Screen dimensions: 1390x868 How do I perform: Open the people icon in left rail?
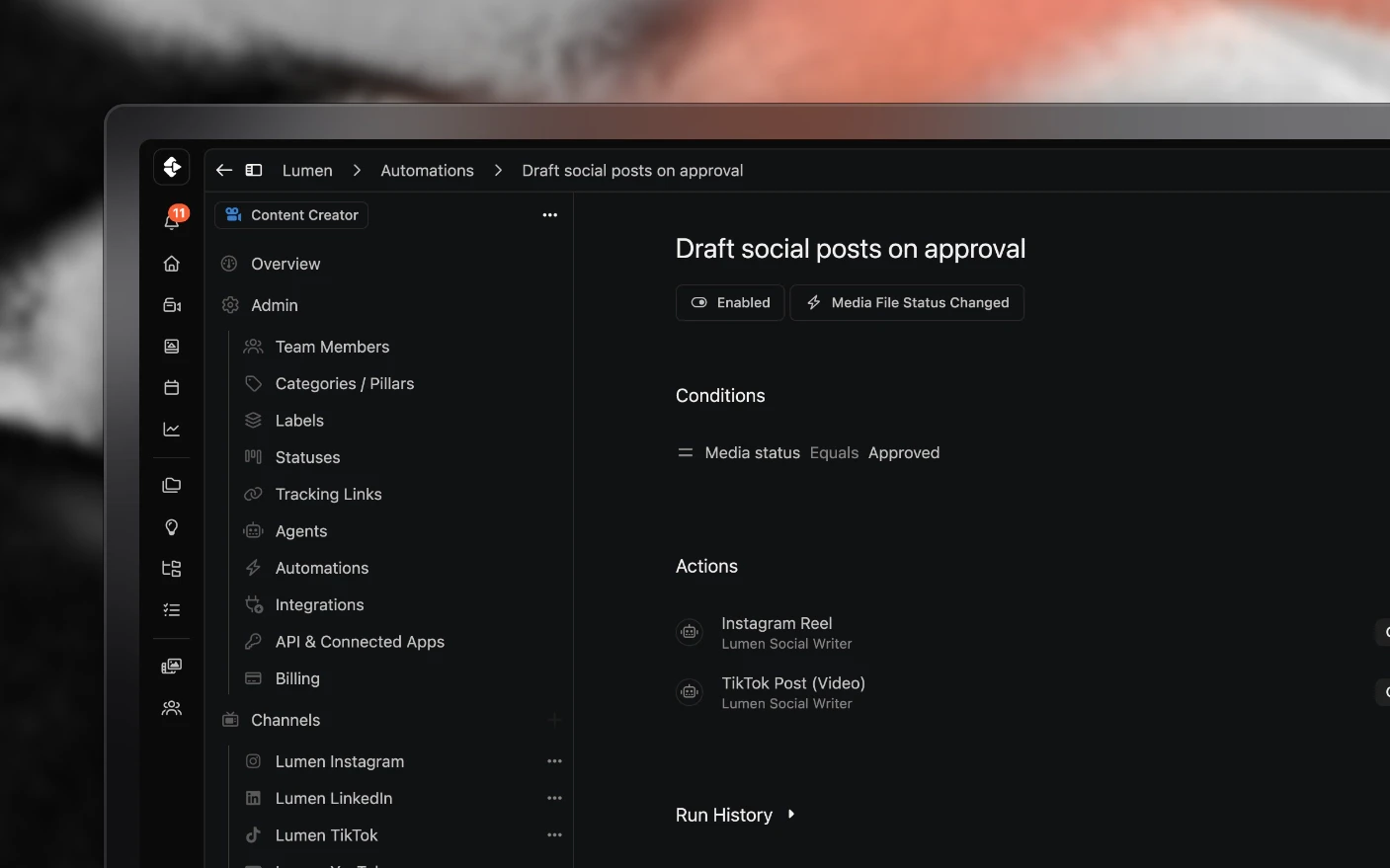[172, 708]
